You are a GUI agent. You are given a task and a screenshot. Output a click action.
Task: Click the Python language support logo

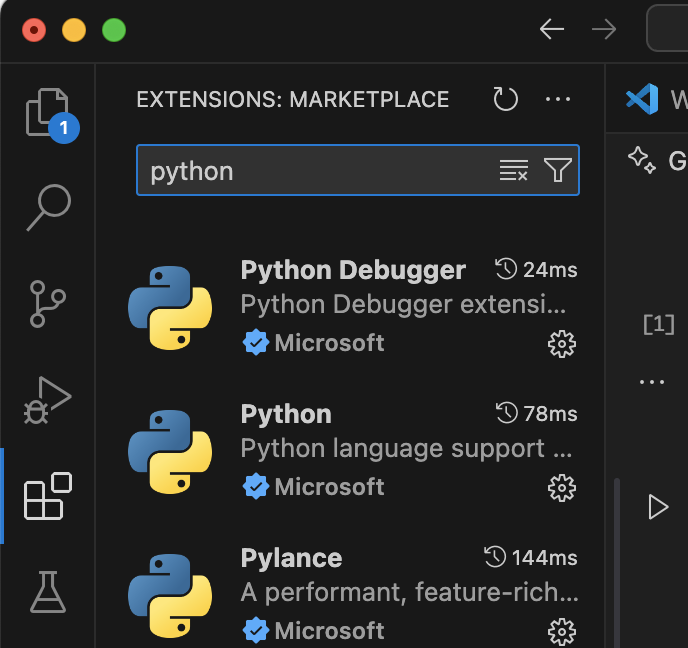point(170,451)
